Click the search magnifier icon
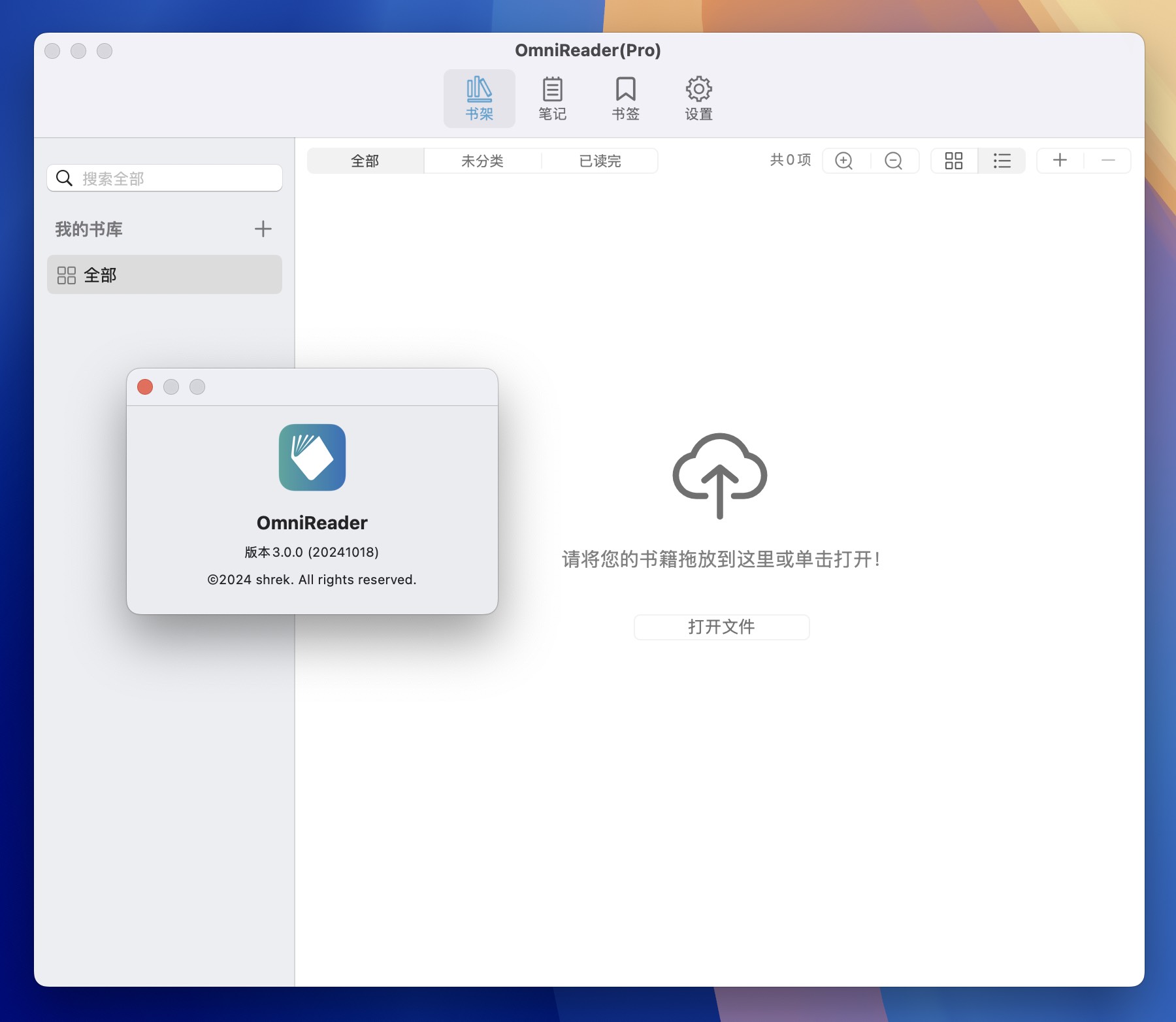This screenshot has height=1022, width=1176. click(x=64, y=178)
